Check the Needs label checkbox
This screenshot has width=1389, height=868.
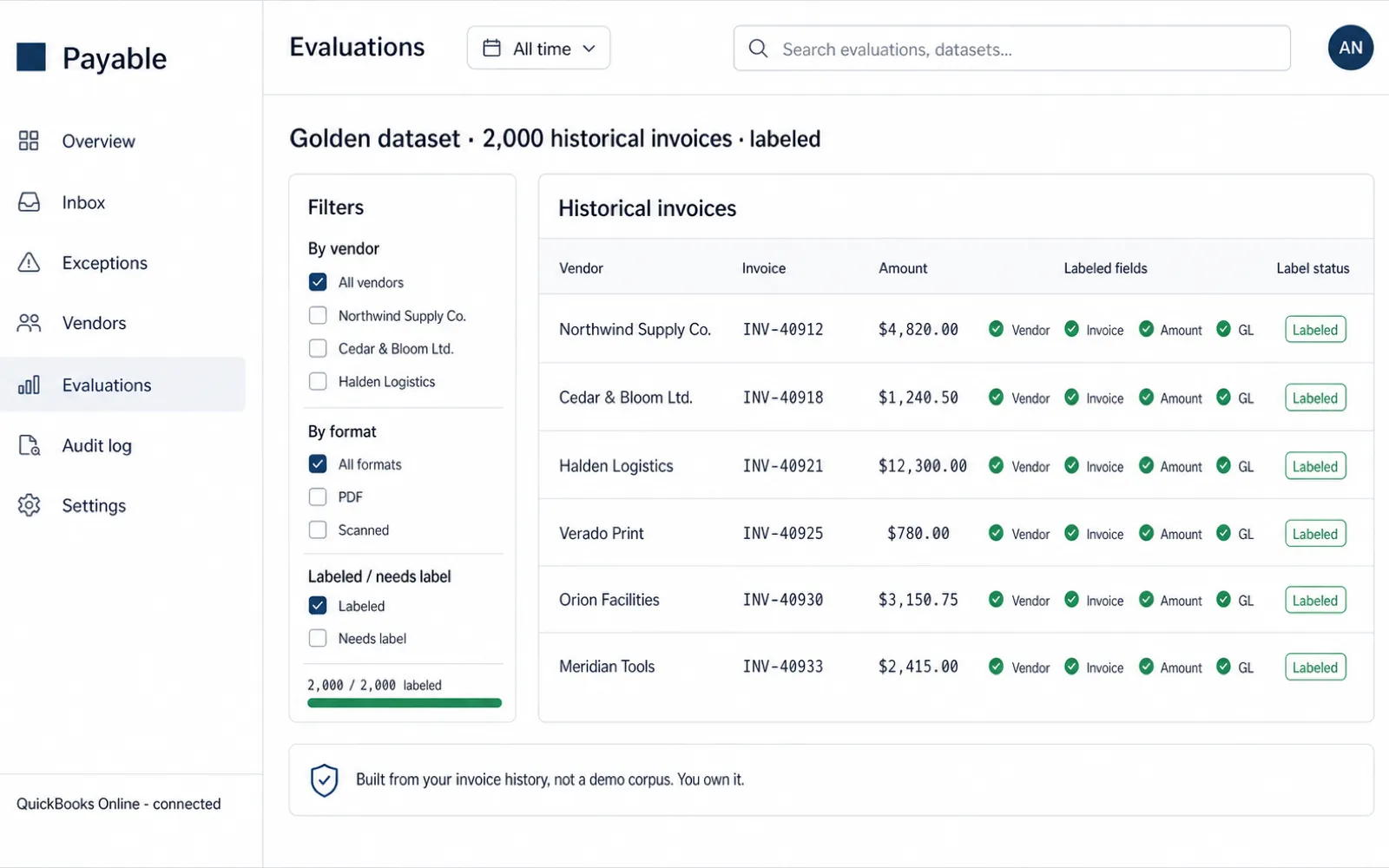tap(318, 638)
